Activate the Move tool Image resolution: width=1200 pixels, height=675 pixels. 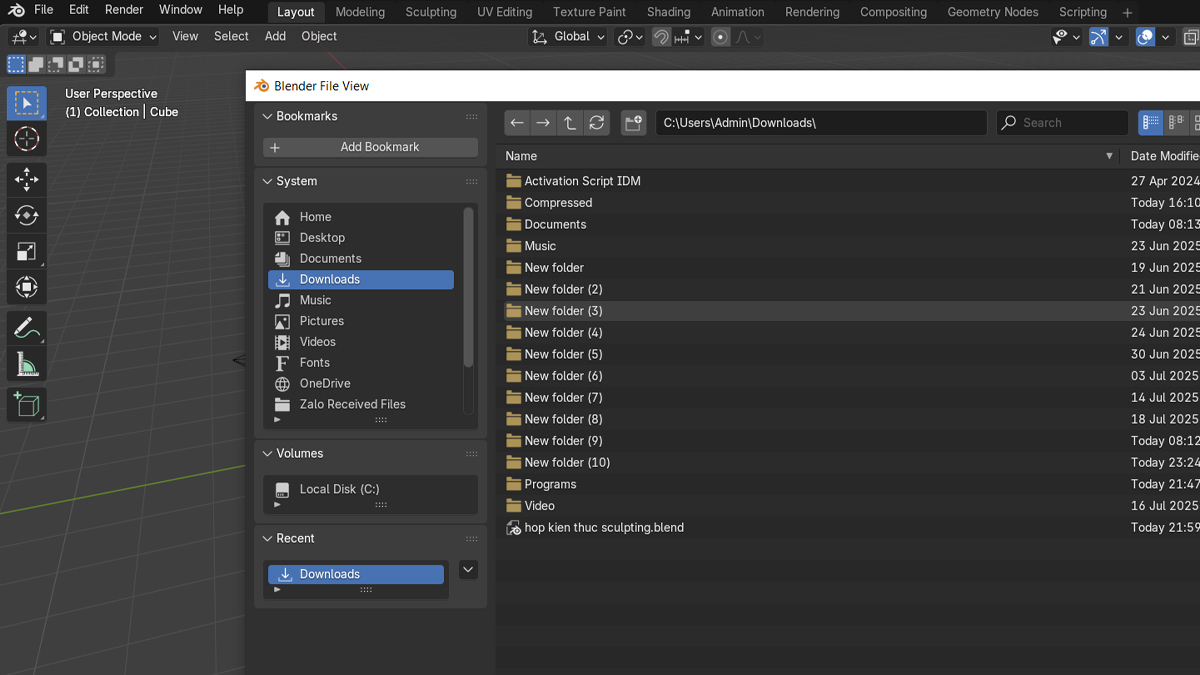[27, 179]
